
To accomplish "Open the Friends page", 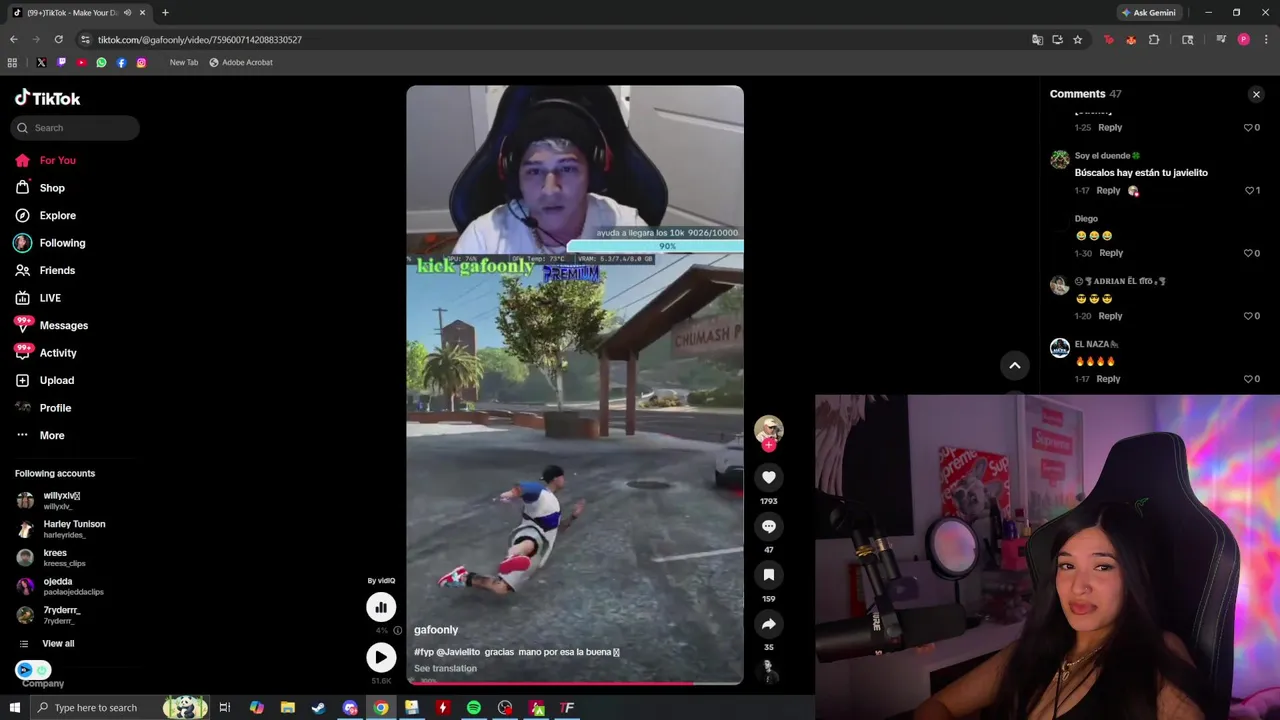I will (x=45, y=270).
